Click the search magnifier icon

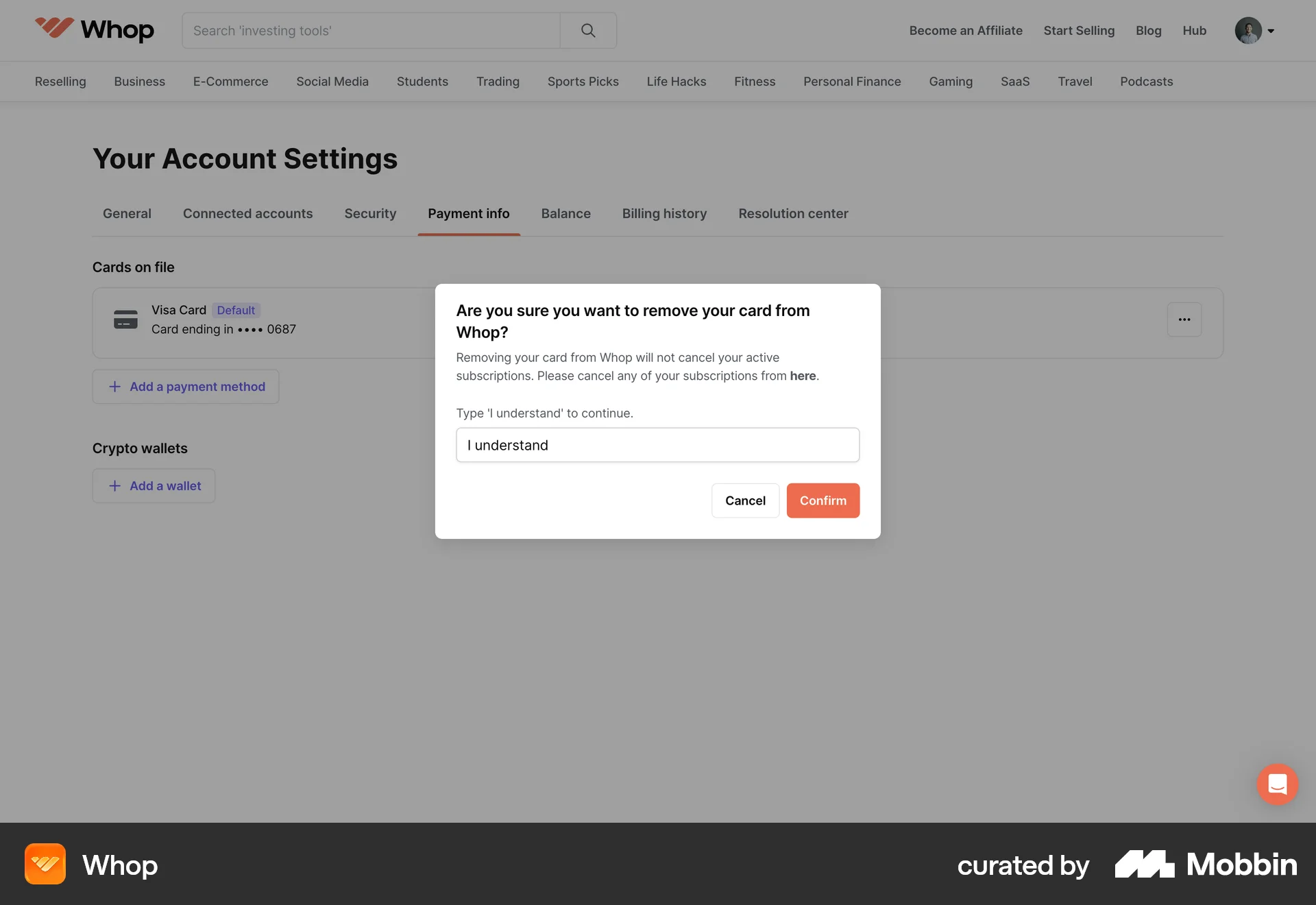[x=587, y=30]
